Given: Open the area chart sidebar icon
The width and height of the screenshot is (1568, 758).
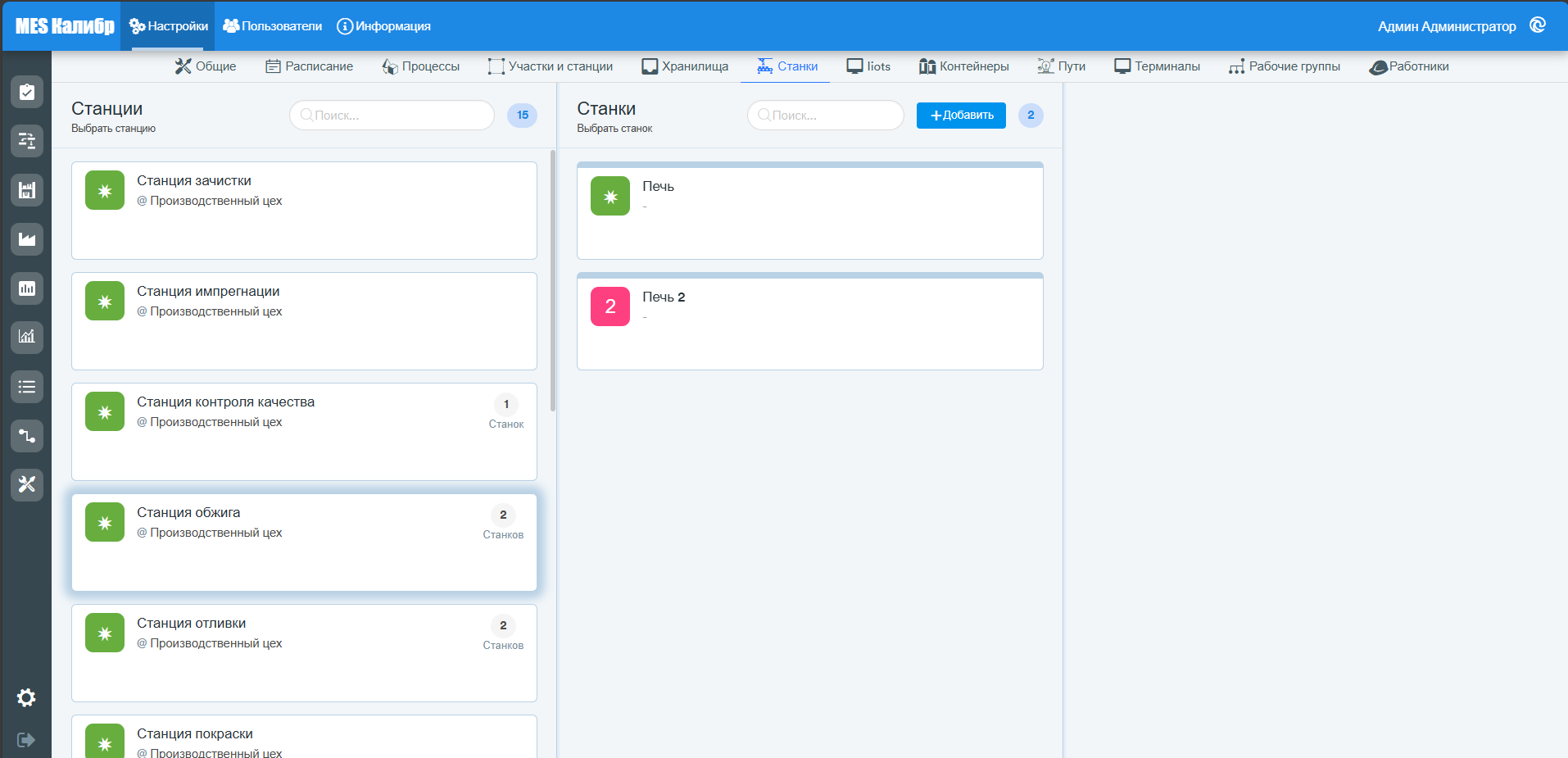Looking at the screenshot, I should pyautogui.click(x=27, y=239).
